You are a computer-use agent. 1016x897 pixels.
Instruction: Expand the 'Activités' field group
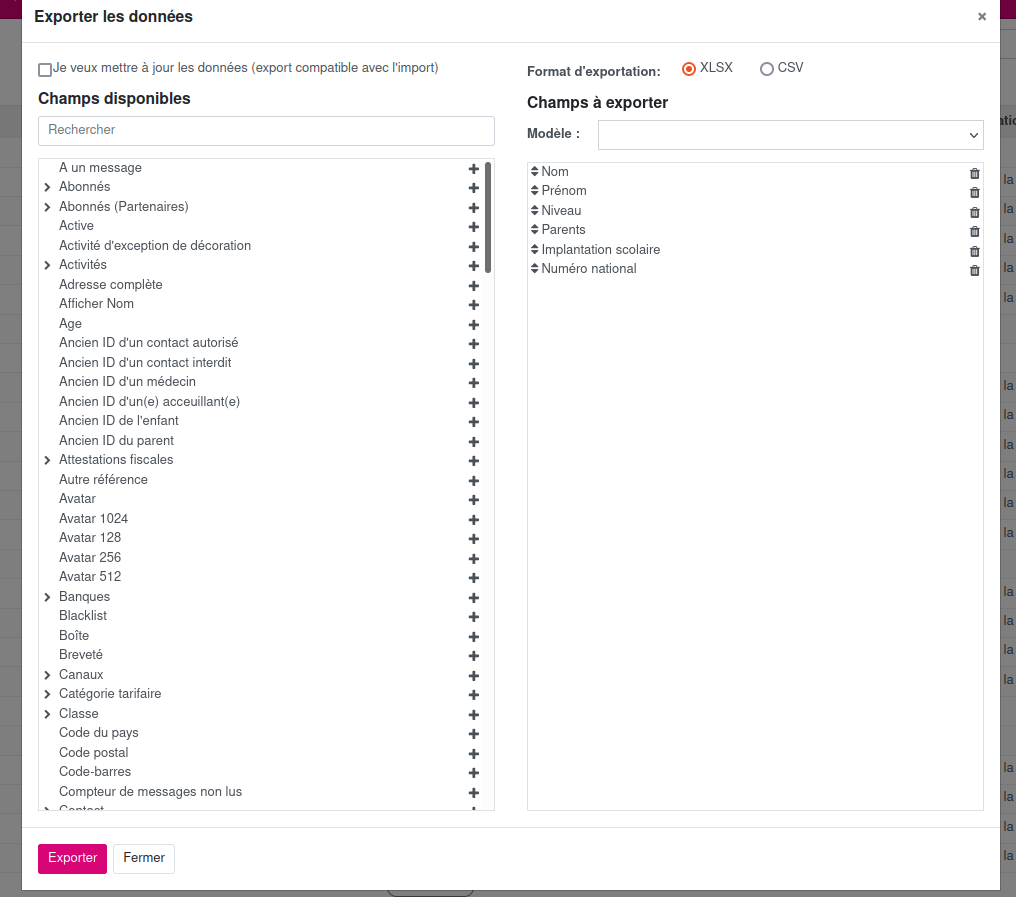point(47,266)
